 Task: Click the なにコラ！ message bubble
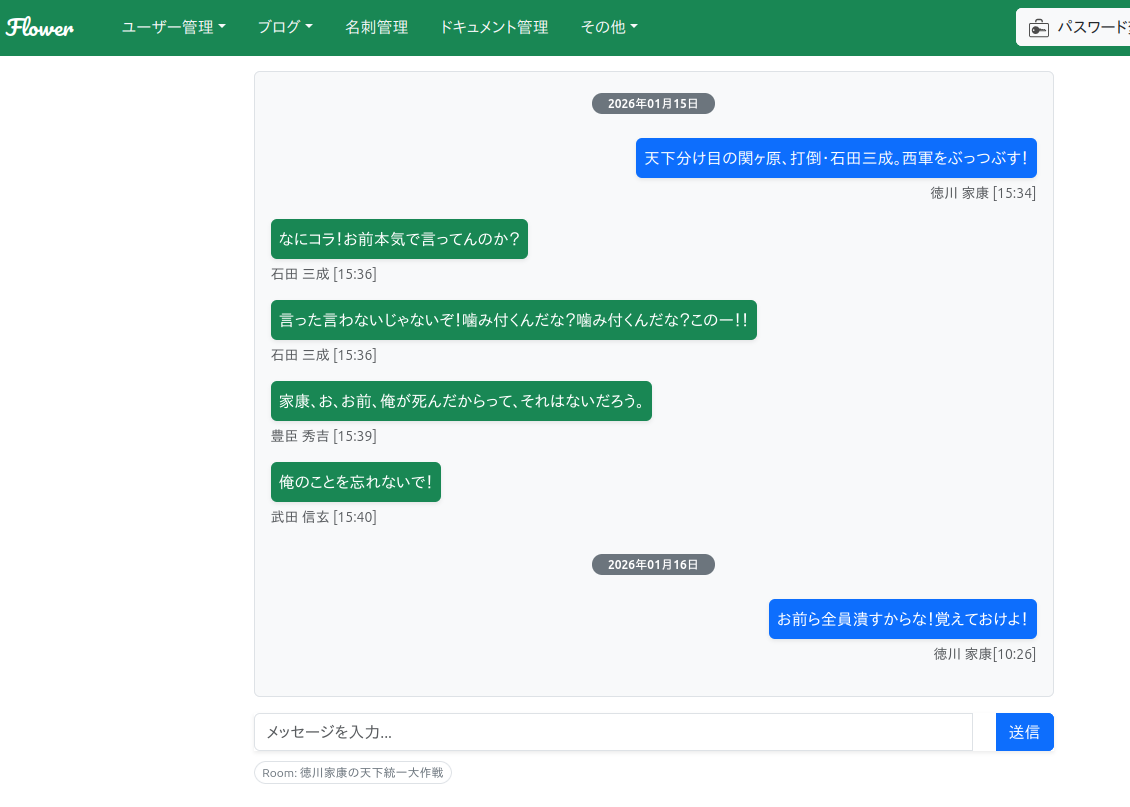point(399,239)
